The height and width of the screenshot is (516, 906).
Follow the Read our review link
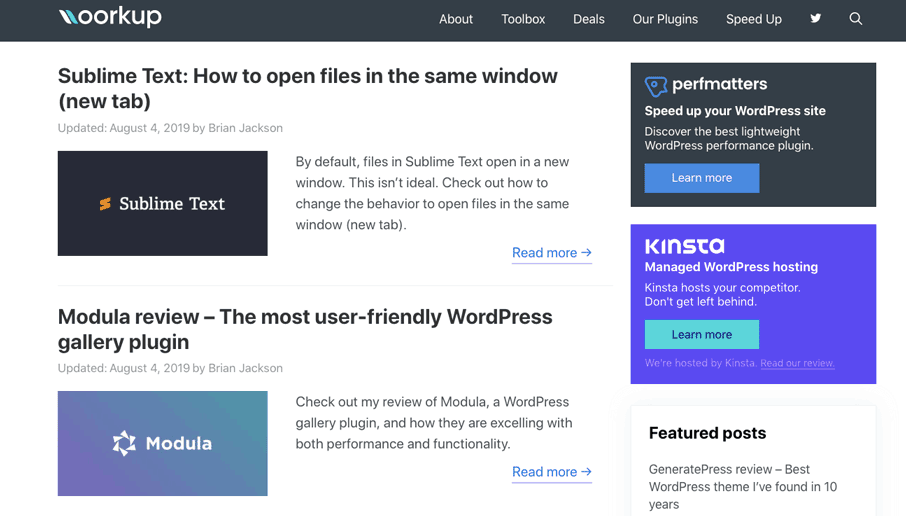tap(797, 363)
